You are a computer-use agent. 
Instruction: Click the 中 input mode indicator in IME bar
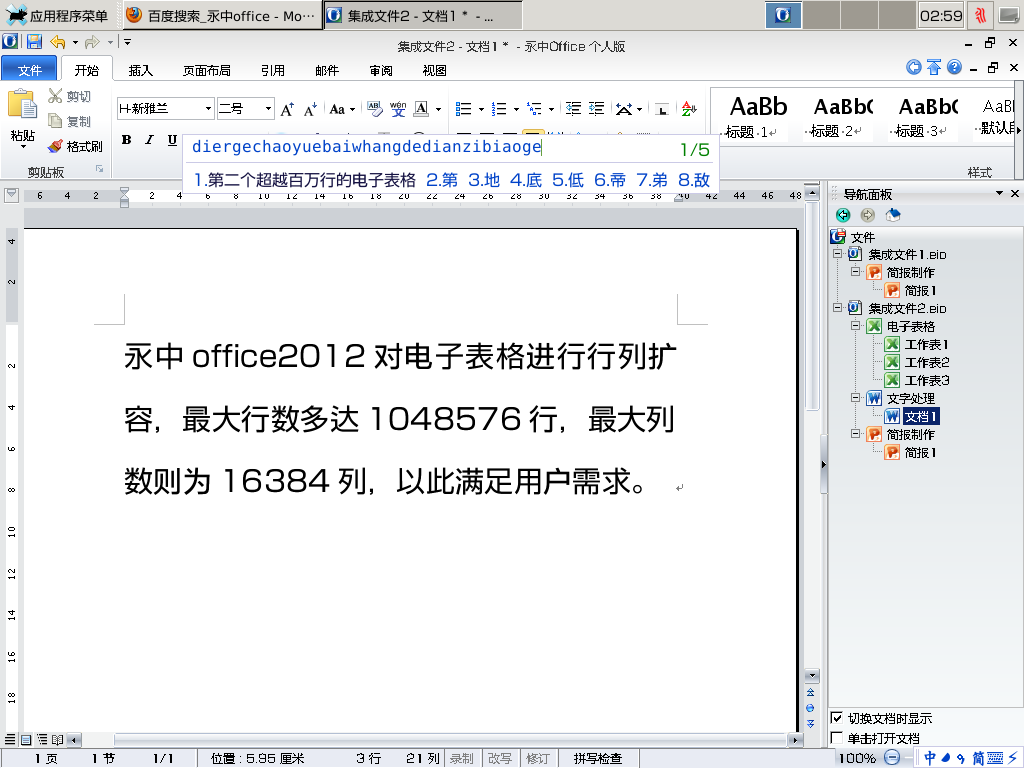tap(930, 758)
